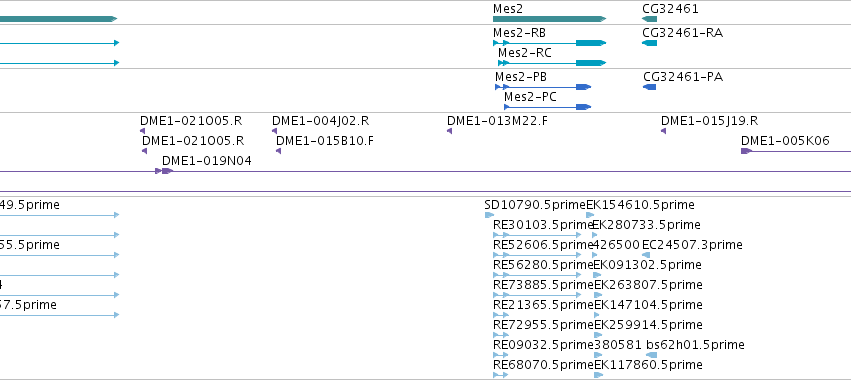Select the EK117860.5prime label
The height and width of the screenshot is (380, 851).
[x=648, y=364]
